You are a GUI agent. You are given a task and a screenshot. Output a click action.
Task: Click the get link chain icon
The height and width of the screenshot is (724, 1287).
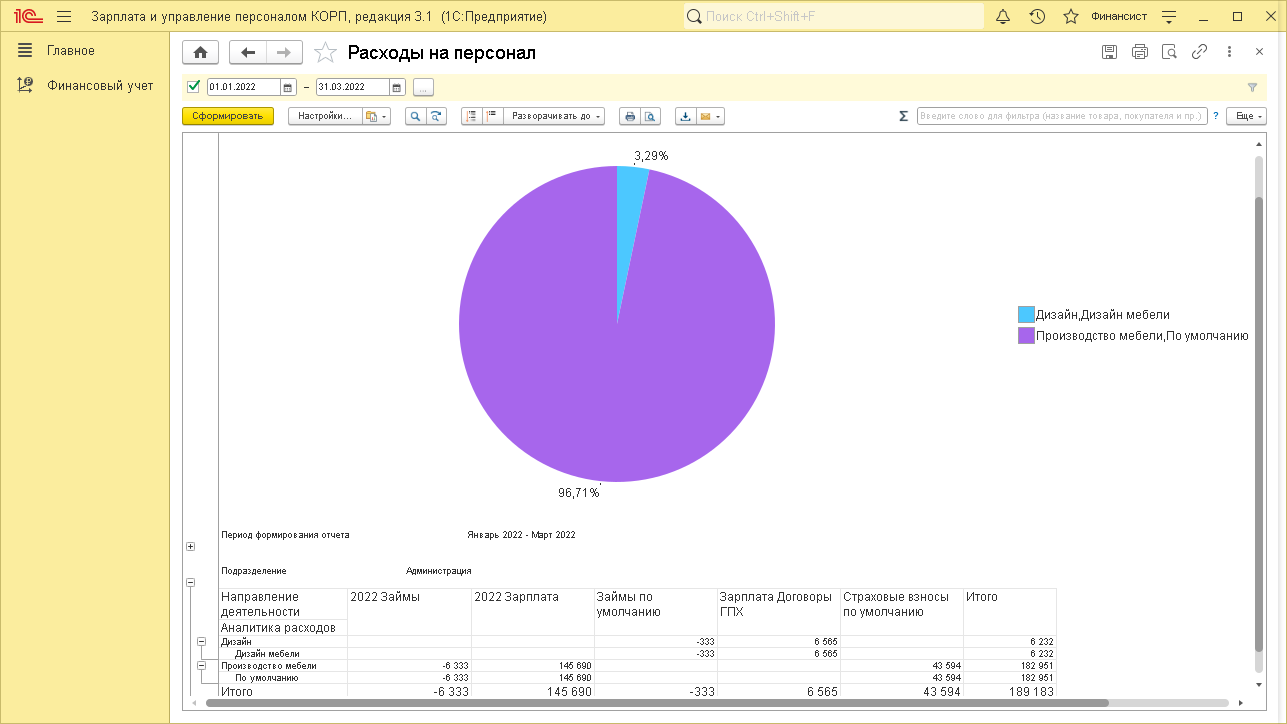pos(1199,52)
